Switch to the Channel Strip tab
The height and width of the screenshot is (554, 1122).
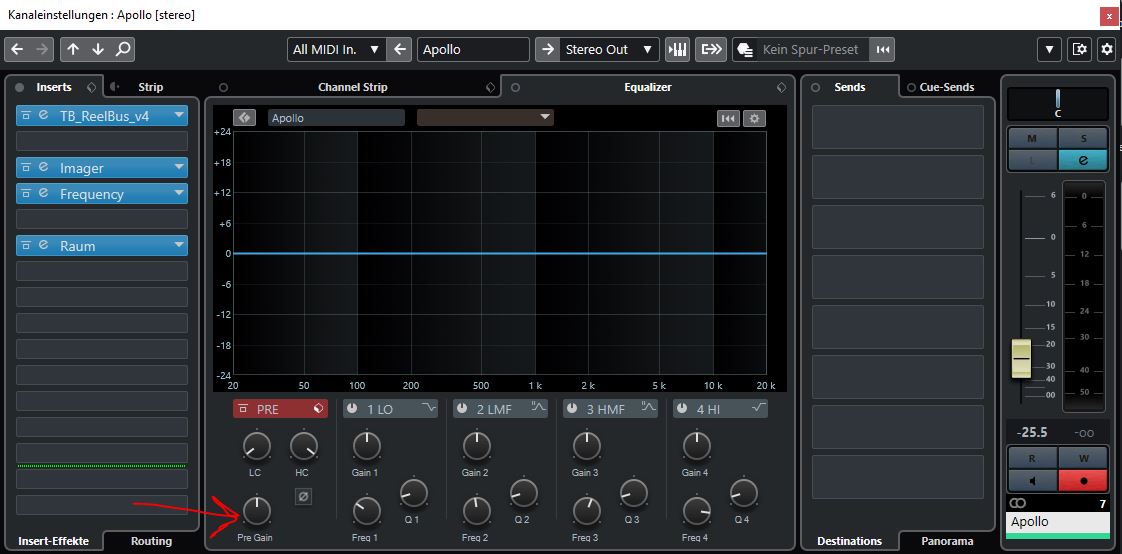352,87
